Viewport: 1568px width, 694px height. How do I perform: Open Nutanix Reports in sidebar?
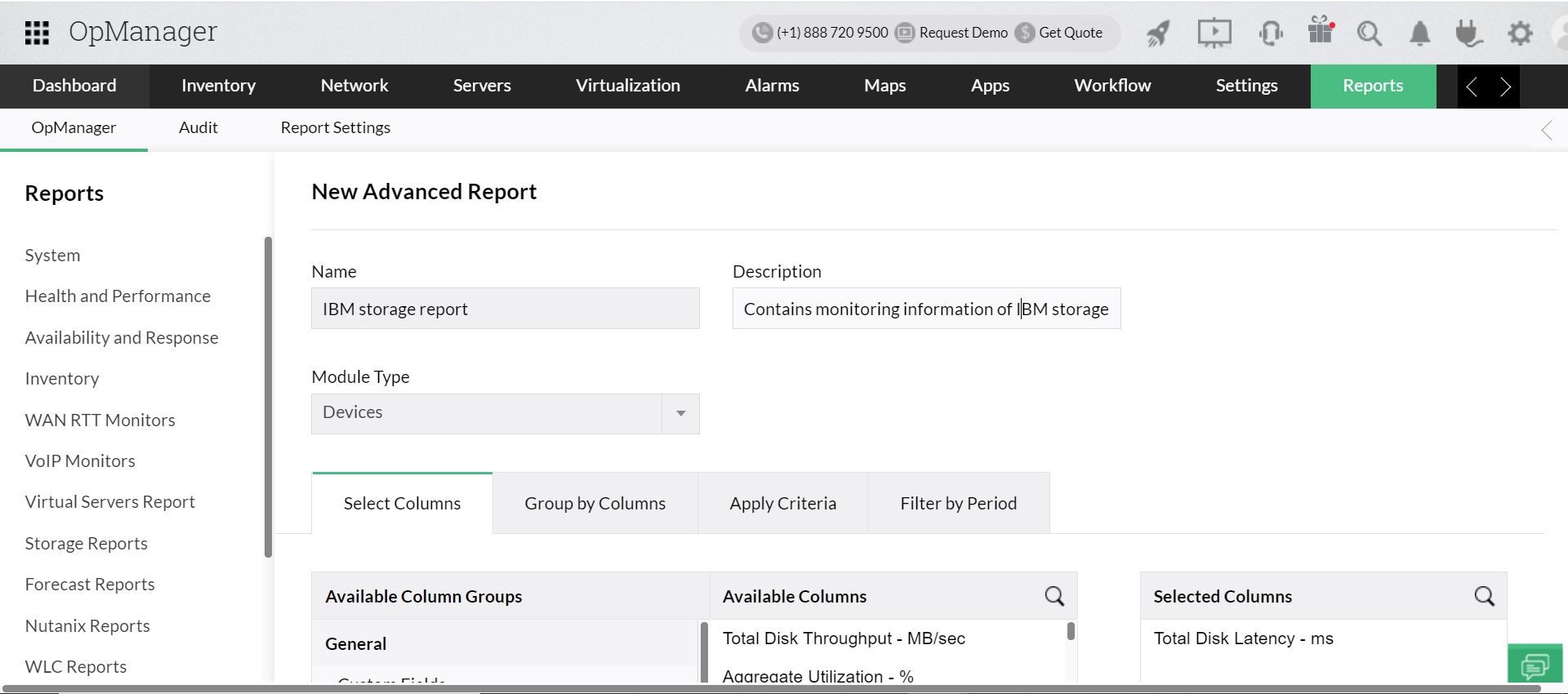pyautogui.click(x=87, y=626)
